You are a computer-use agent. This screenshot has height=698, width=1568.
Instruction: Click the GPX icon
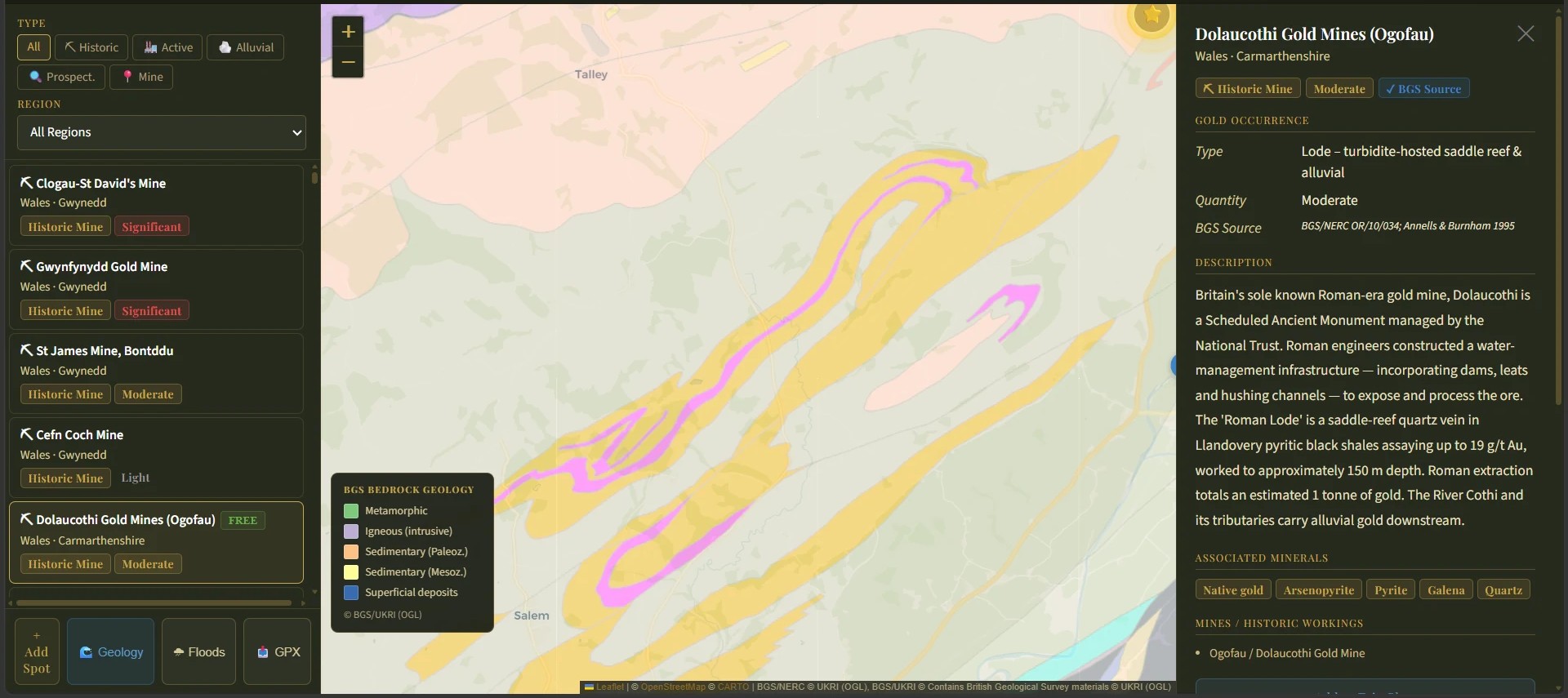coord(263,652)
